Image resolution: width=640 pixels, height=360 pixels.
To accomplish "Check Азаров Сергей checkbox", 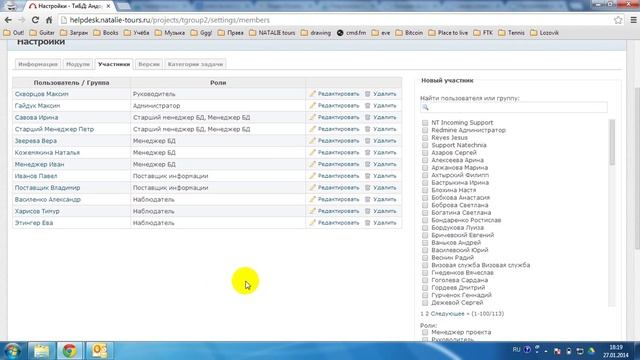I will point(425,153).
